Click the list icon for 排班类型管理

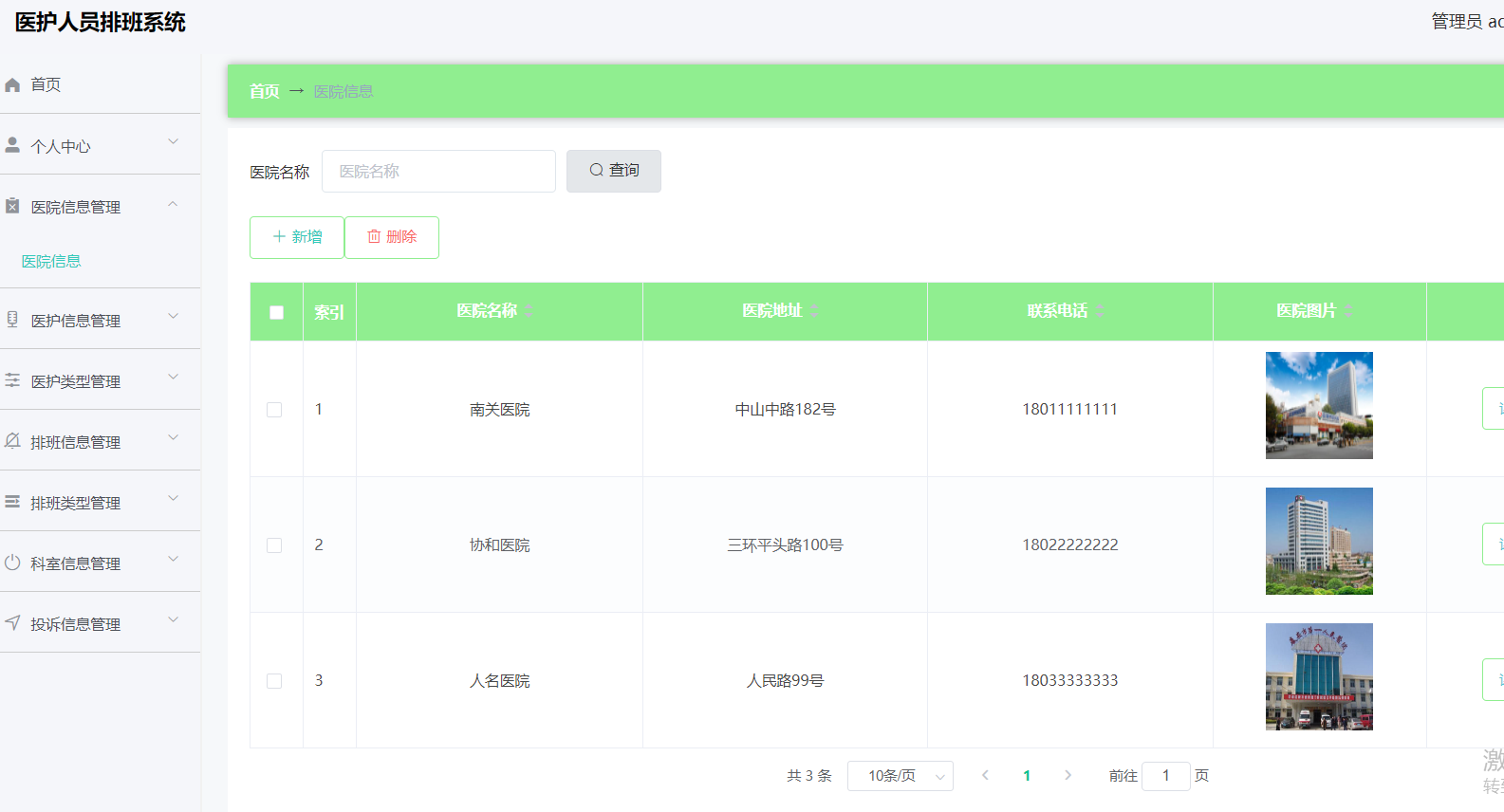12,502
